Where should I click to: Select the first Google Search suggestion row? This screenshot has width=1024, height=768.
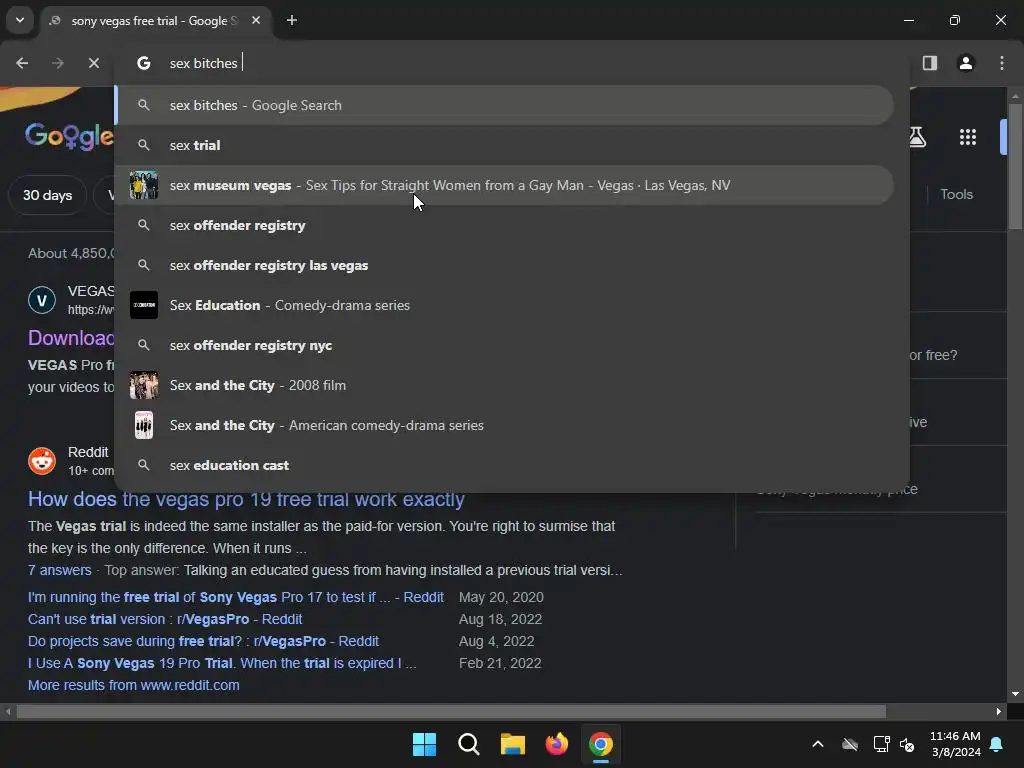504,105
